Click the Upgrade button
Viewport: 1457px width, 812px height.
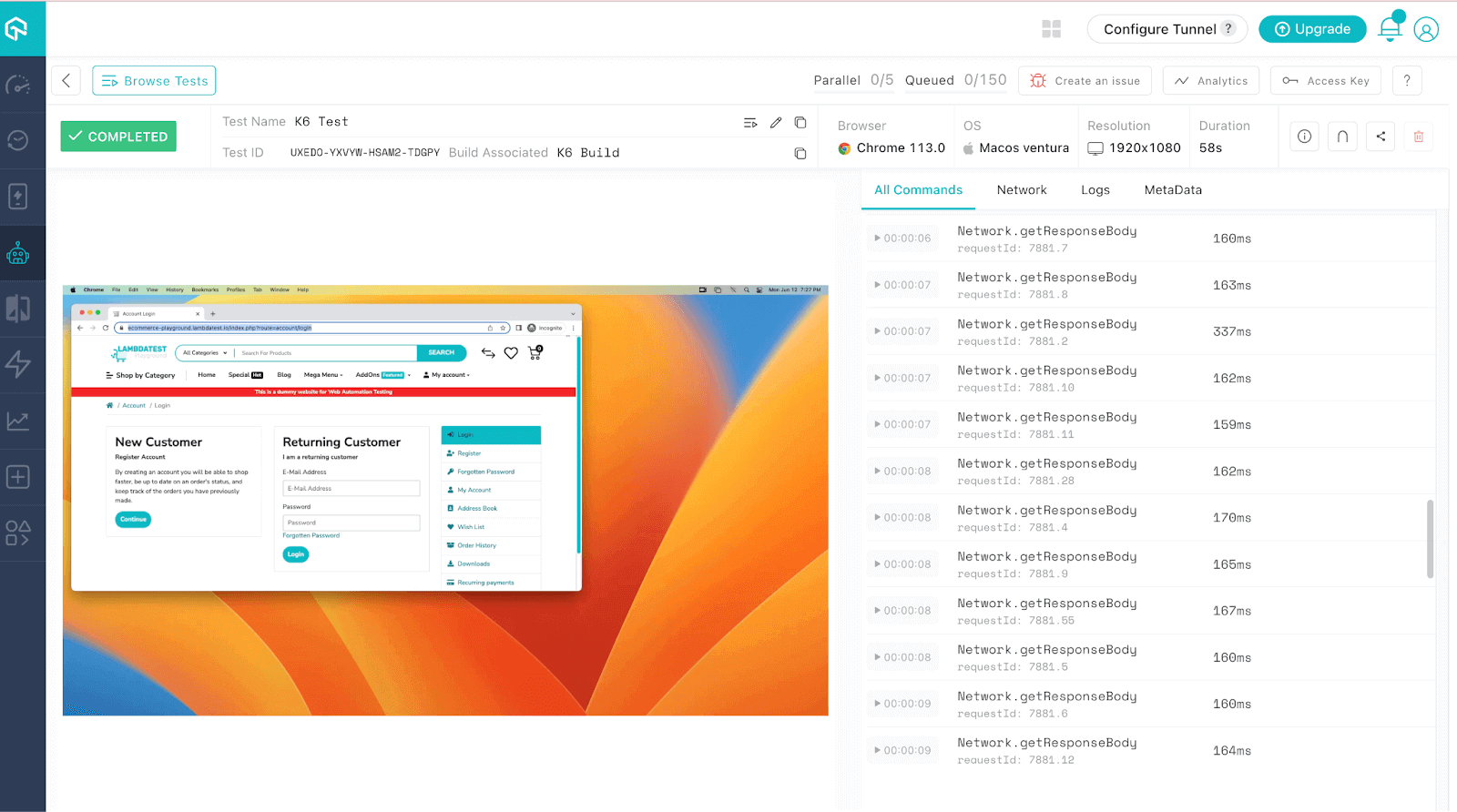(x=1312, y=29)
